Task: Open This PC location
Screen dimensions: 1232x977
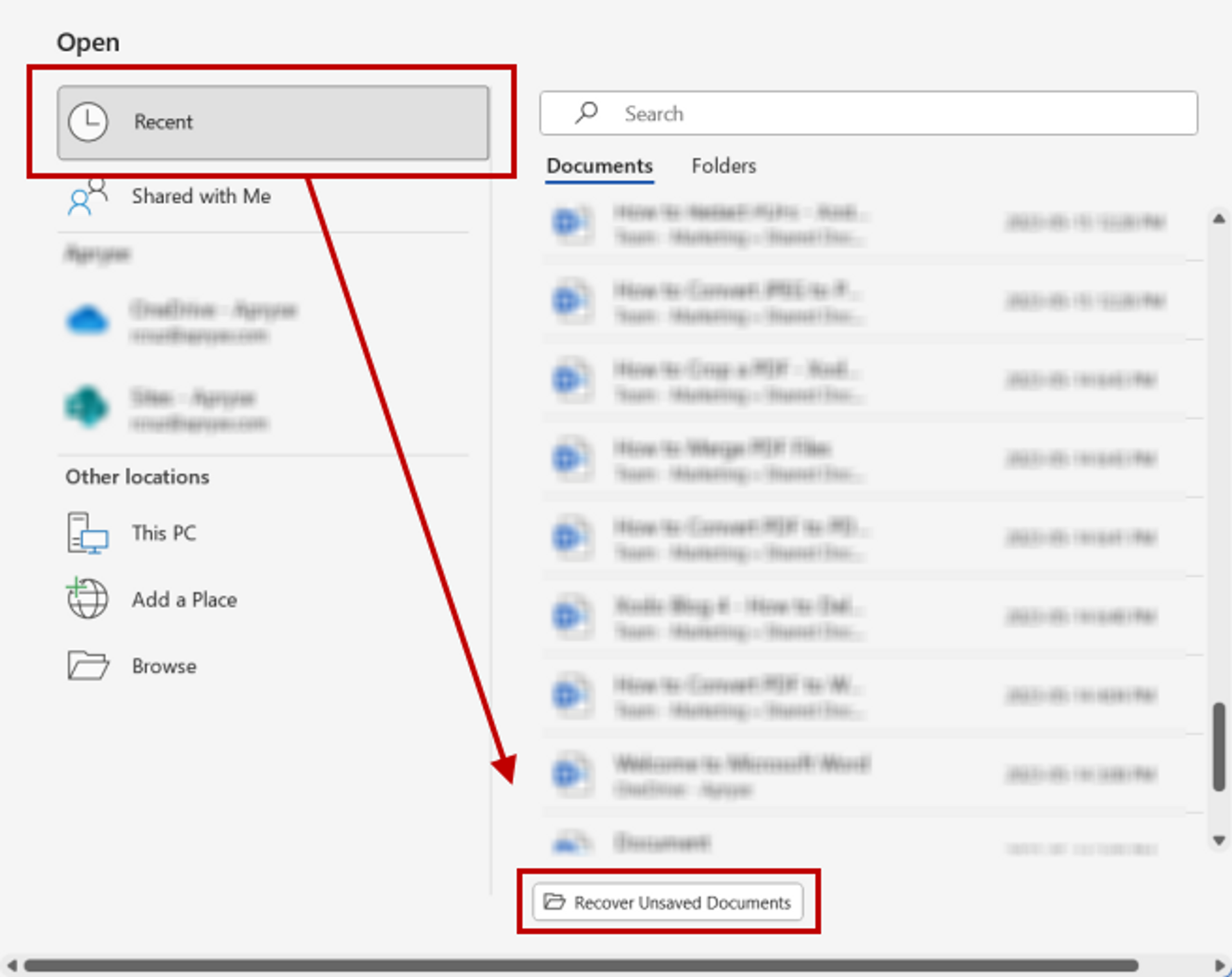Action: (164, 533)
